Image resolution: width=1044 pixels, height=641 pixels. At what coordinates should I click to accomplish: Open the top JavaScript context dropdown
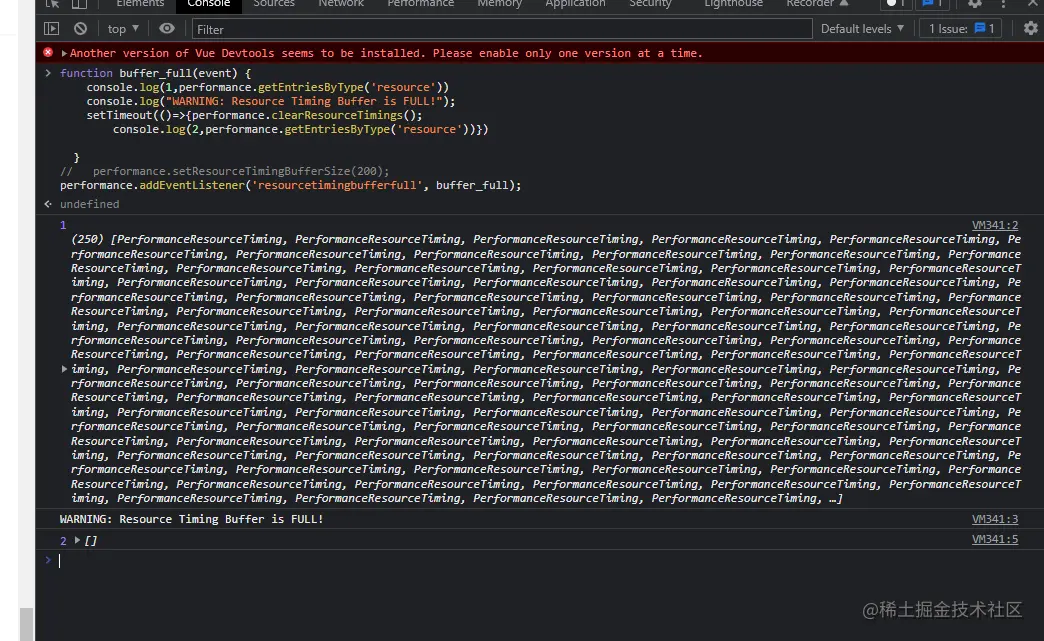tap(123, 29)
